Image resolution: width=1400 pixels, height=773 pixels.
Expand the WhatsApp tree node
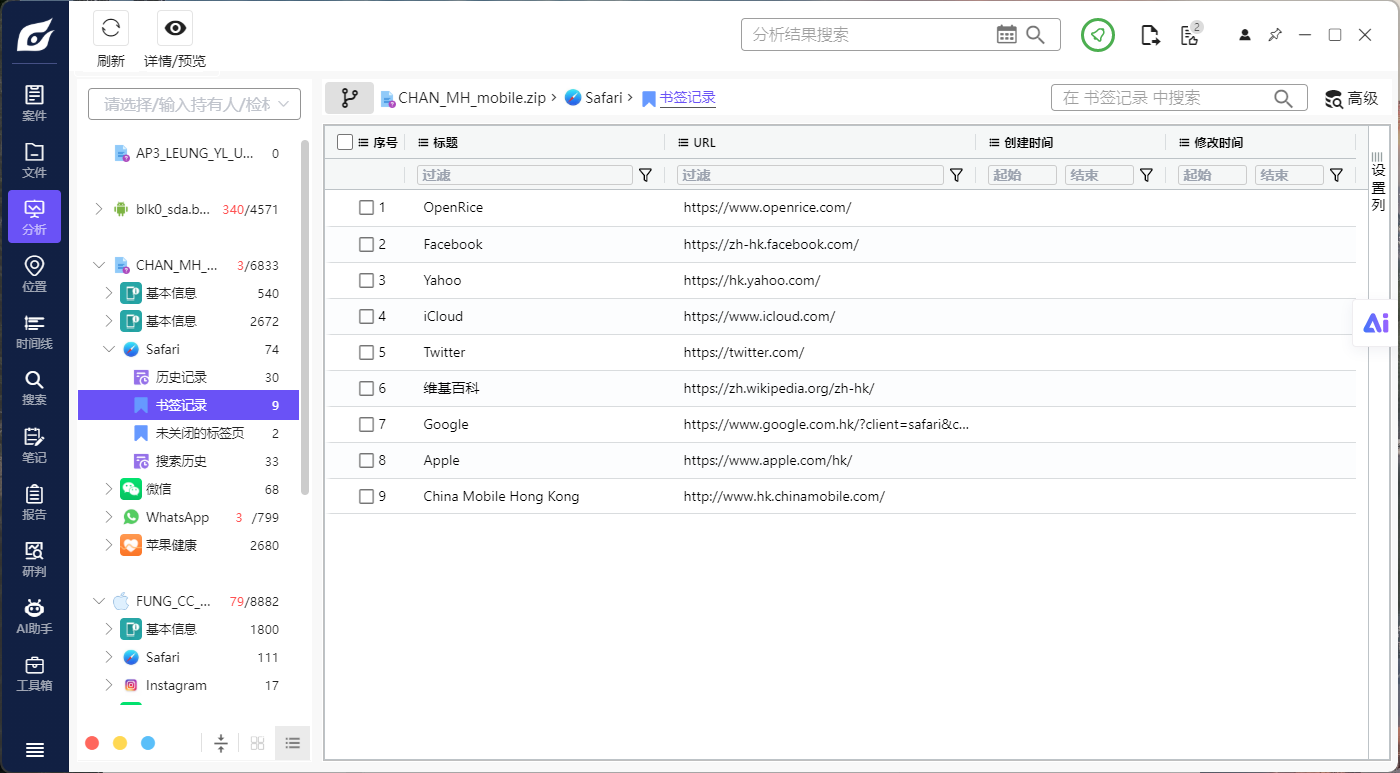(x=109, y=517)
